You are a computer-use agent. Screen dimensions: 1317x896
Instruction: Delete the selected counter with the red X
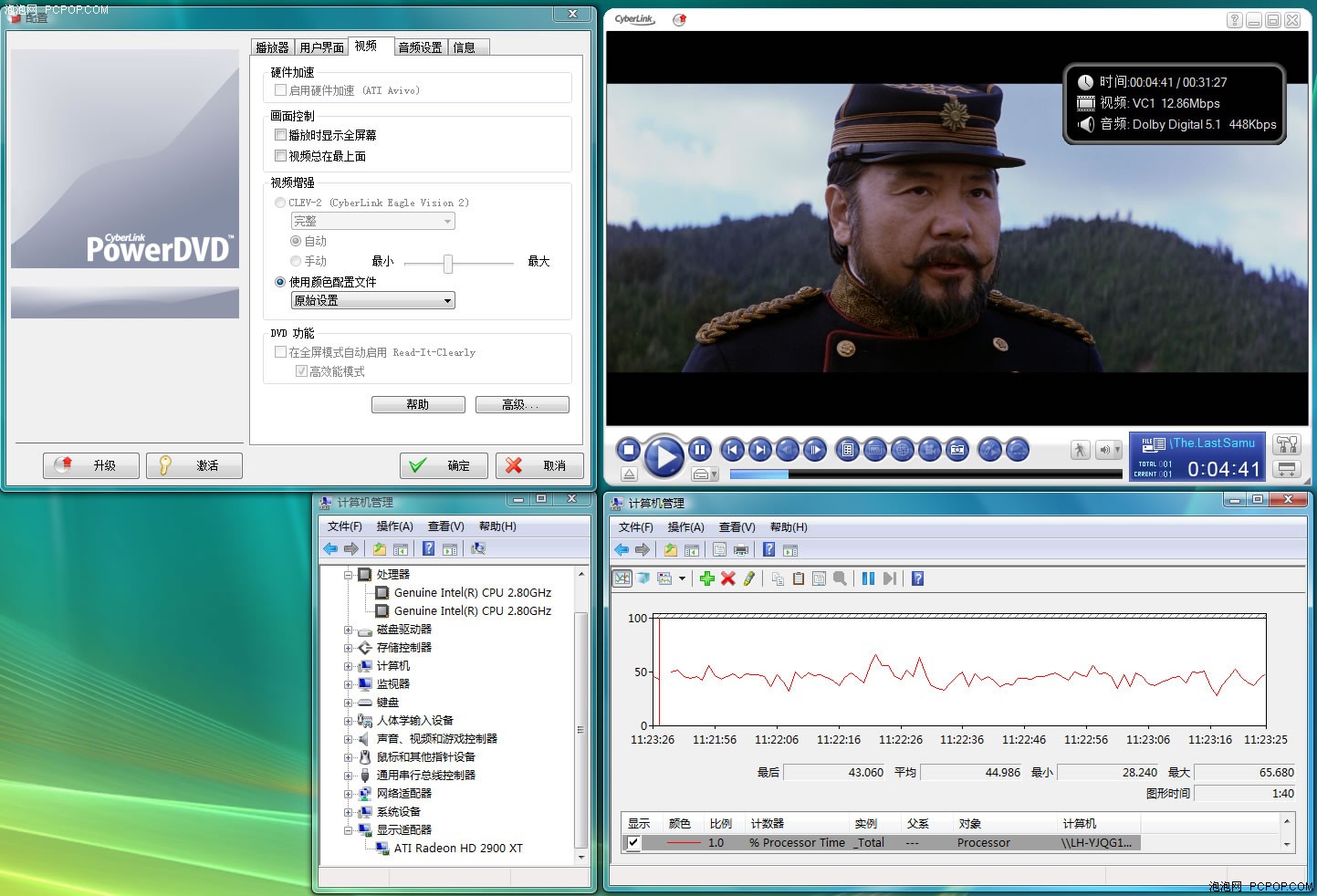coord(727,578)
